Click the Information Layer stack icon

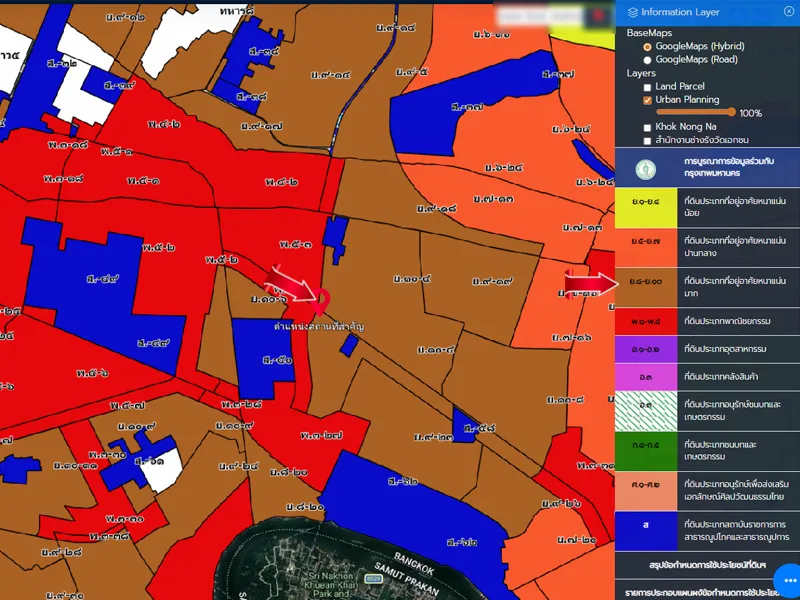coord(631,12)
